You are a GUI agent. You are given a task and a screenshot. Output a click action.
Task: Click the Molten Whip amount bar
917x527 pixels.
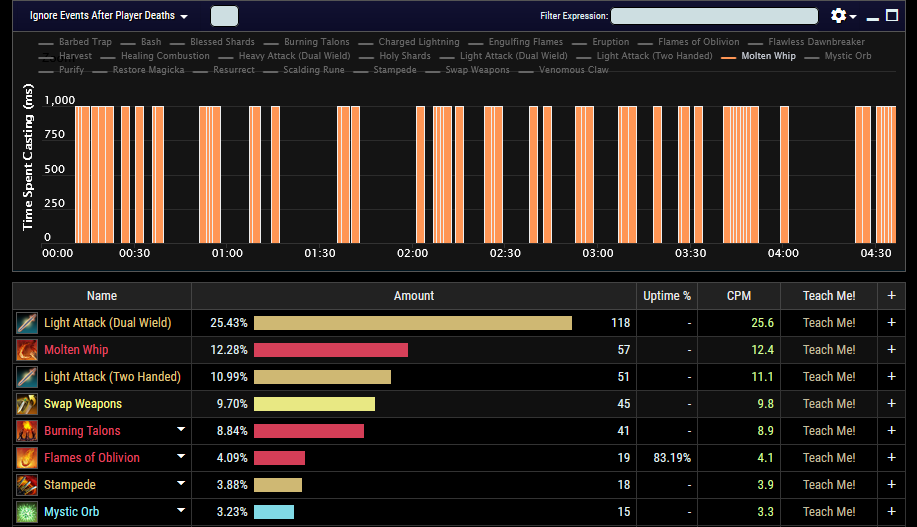coord(331,350)
